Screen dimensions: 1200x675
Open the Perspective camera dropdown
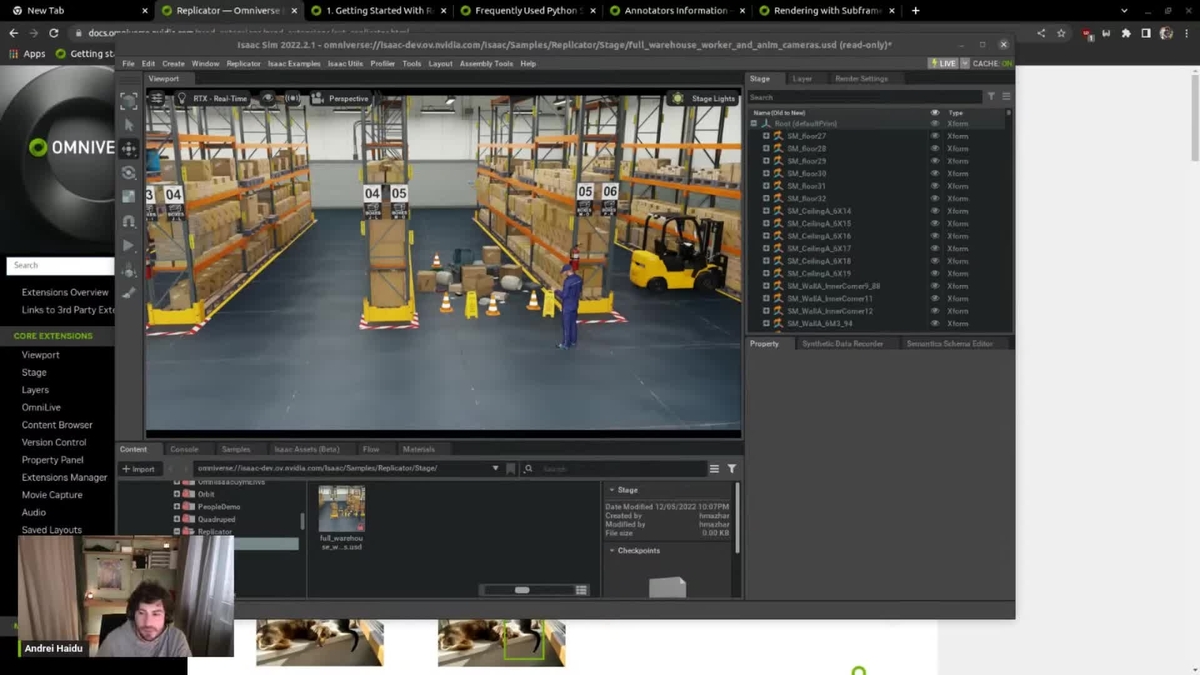340,99
